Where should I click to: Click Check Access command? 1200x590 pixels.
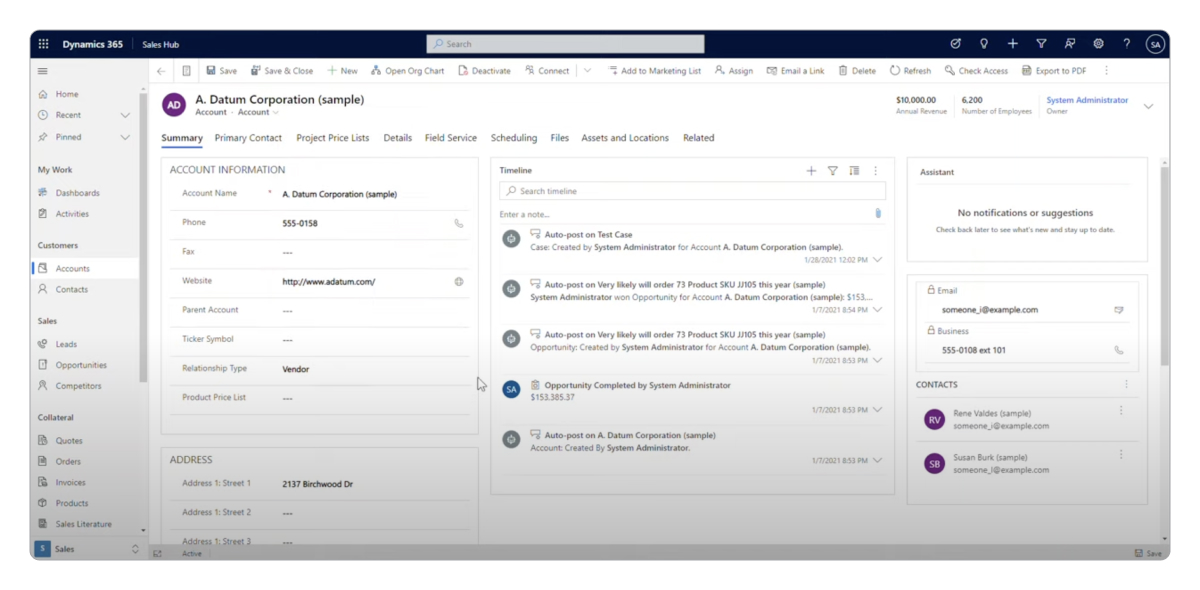point(976,71)
